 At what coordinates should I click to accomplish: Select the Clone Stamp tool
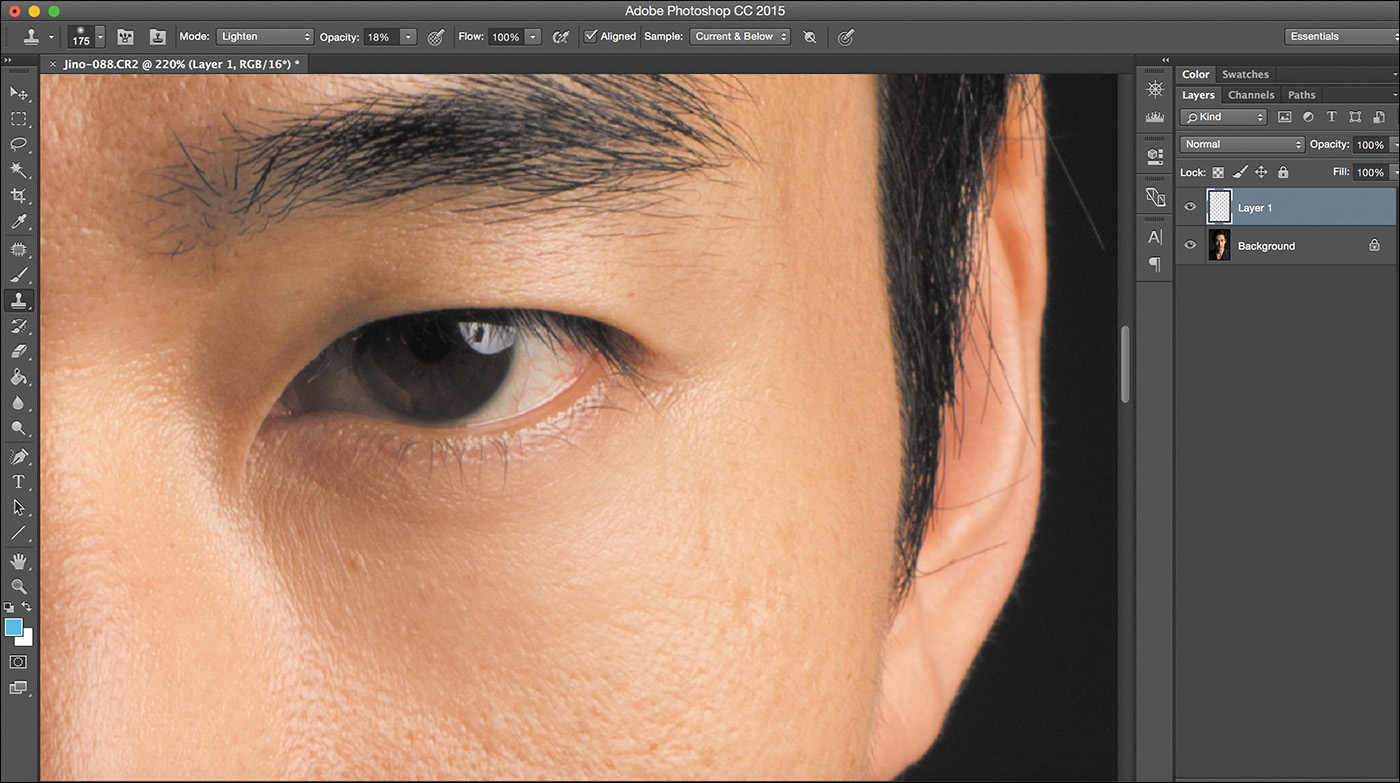tap(18, 300)
